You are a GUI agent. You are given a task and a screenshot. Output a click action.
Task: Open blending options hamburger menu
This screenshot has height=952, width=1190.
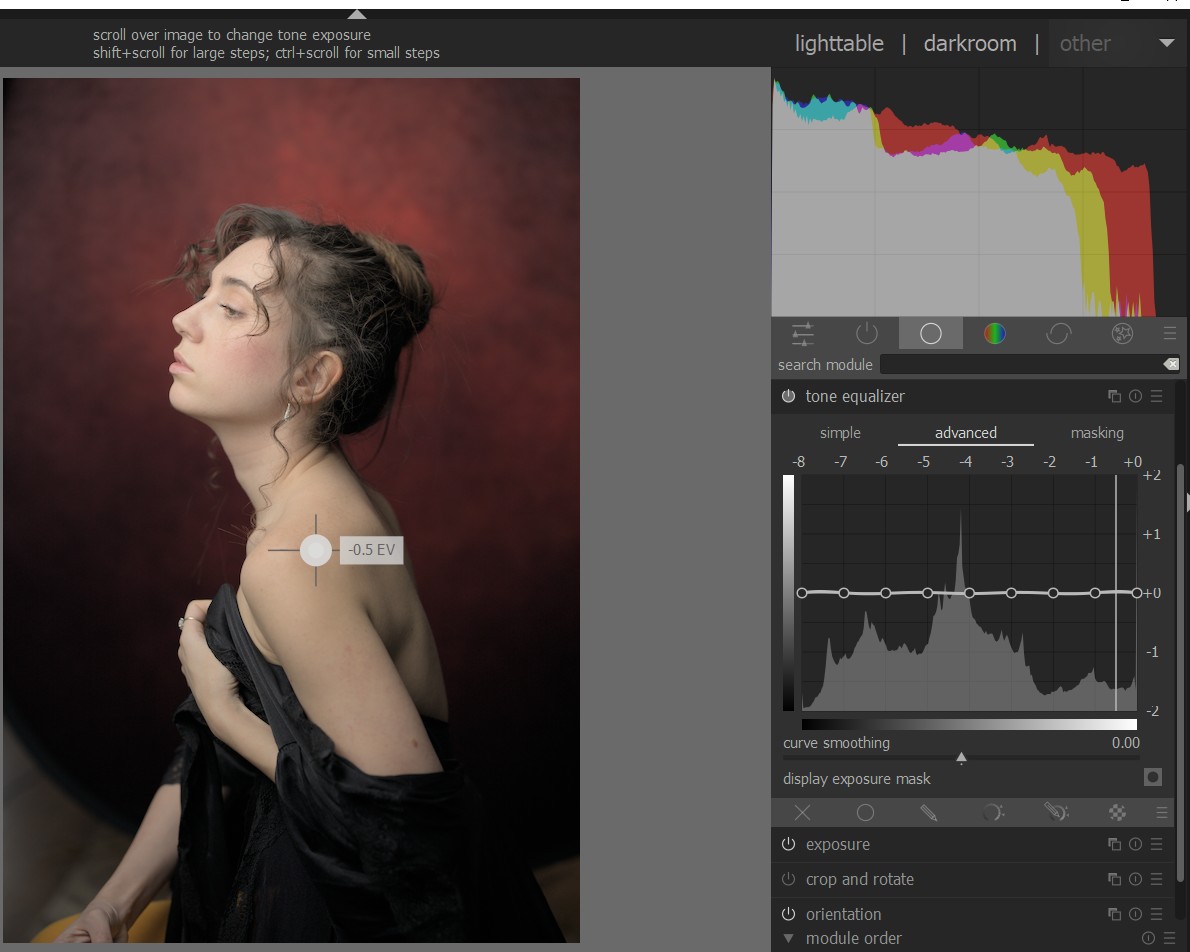(x=1162, y=813)
